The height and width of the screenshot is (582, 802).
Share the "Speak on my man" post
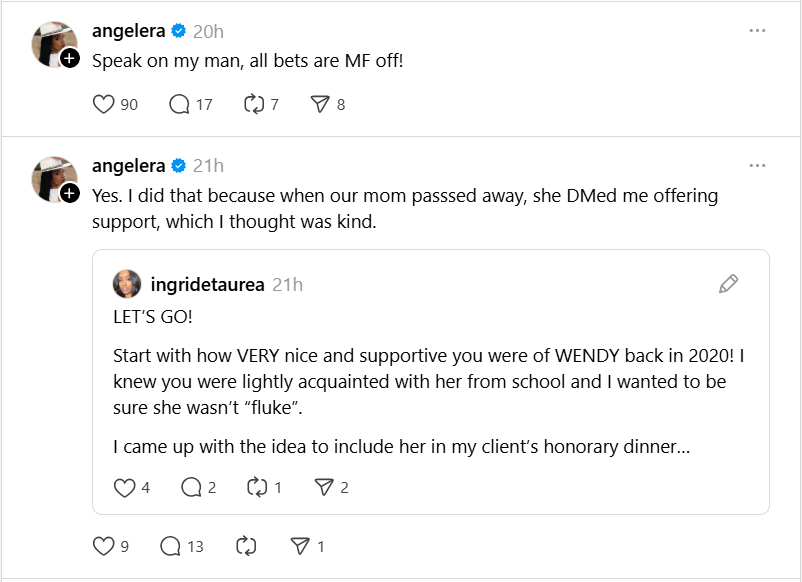pyautogui.click(x=320, y=104)
